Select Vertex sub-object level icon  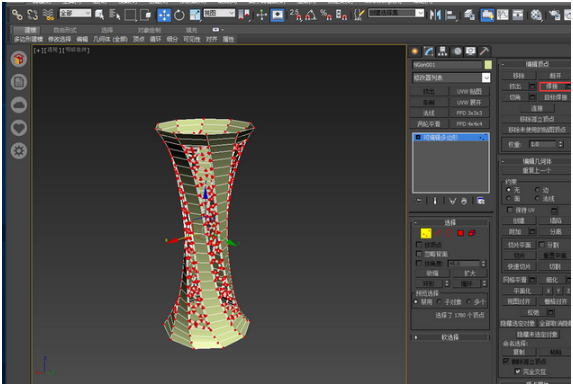click(426, 233)
